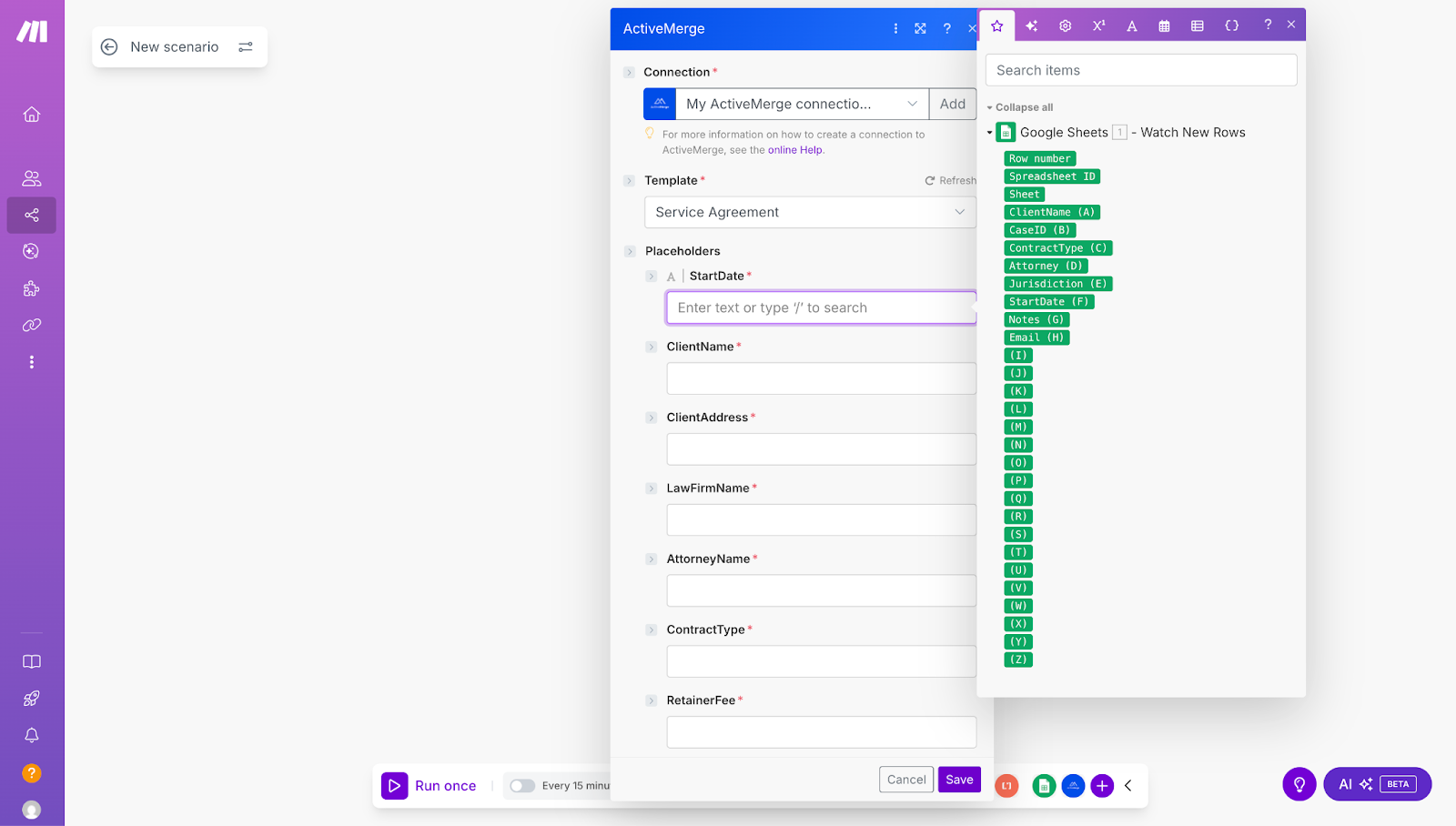Image resolution: width=1456 pixels, height=826 pixels.
Task: Open the array functions panel
Action: click(x=1197, y=26)
